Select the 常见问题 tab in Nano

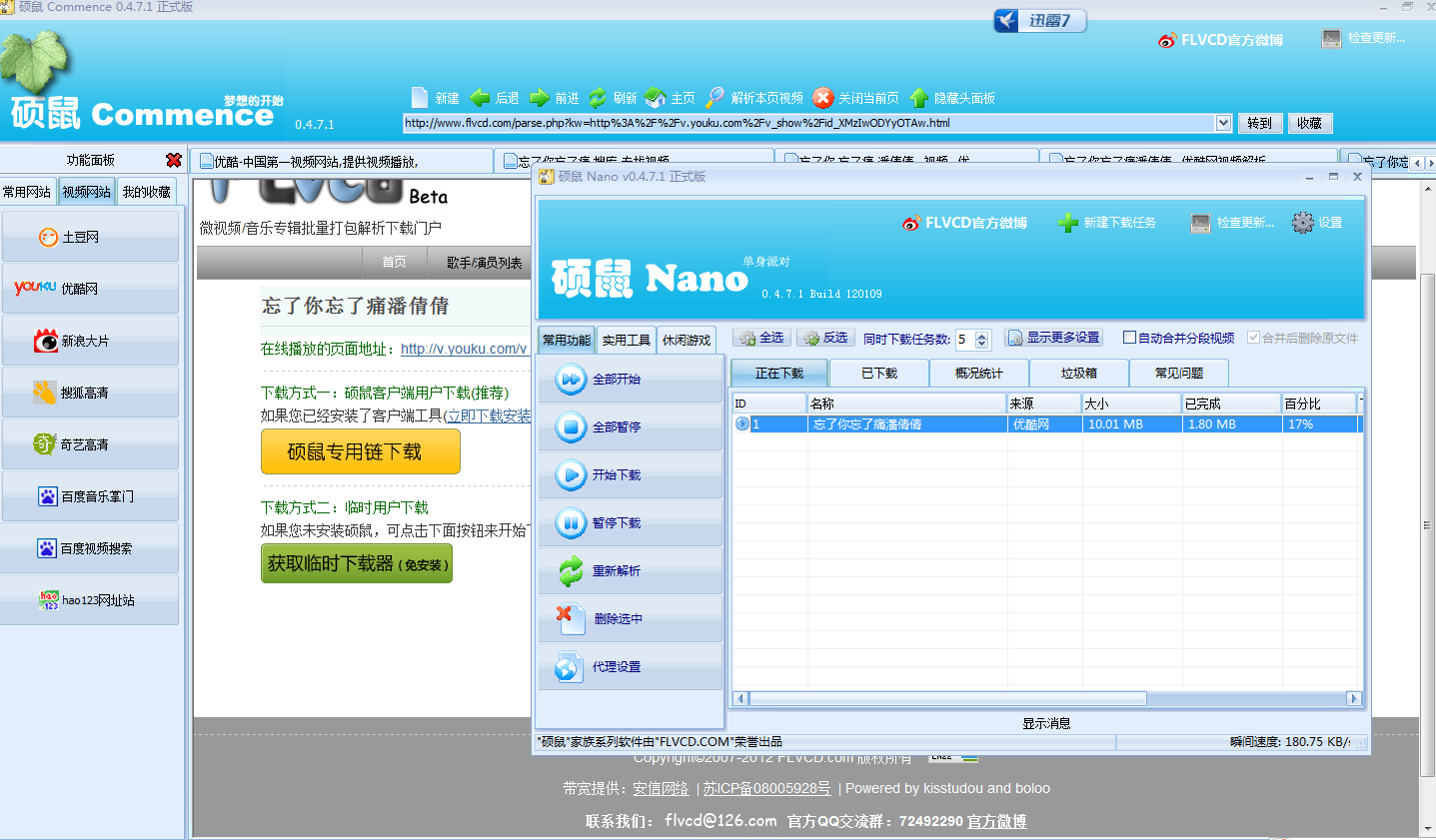coord(1179,373)
